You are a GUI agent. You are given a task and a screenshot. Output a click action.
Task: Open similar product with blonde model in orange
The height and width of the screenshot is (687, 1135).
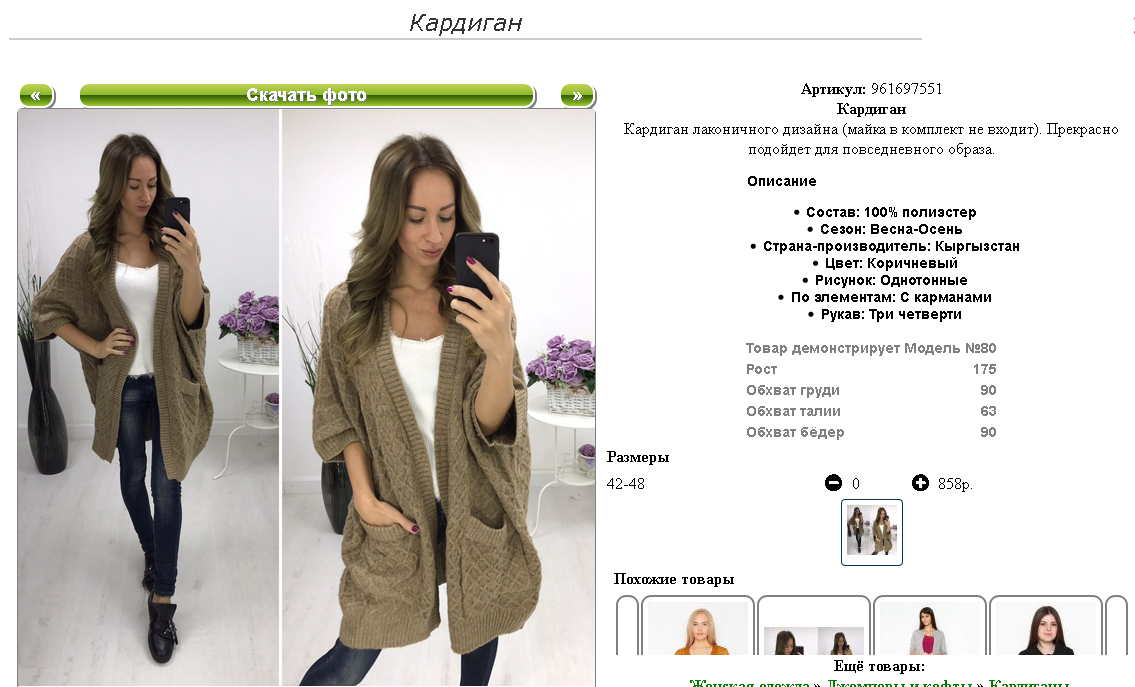[698, 627]
